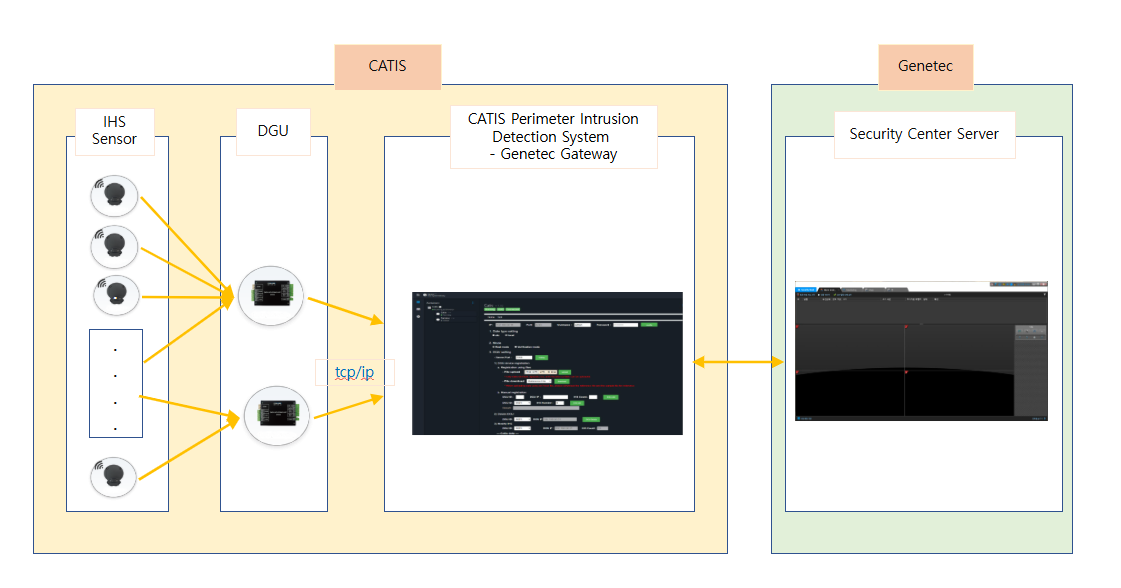Select the upper DGU device image
The width and height of the screenshot is (1121, 588).
[270, 295]
